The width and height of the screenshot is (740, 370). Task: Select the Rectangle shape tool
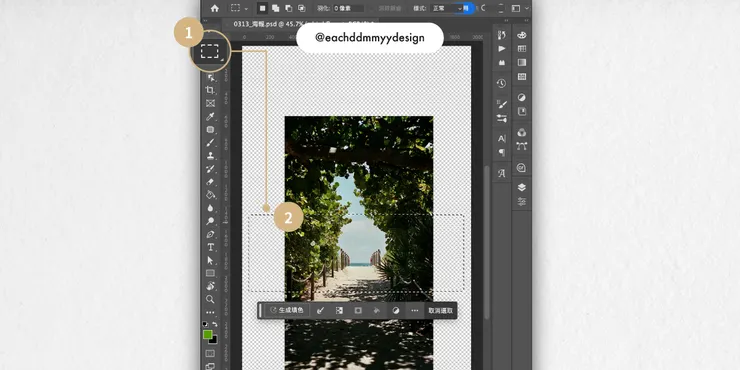point(210,273)
